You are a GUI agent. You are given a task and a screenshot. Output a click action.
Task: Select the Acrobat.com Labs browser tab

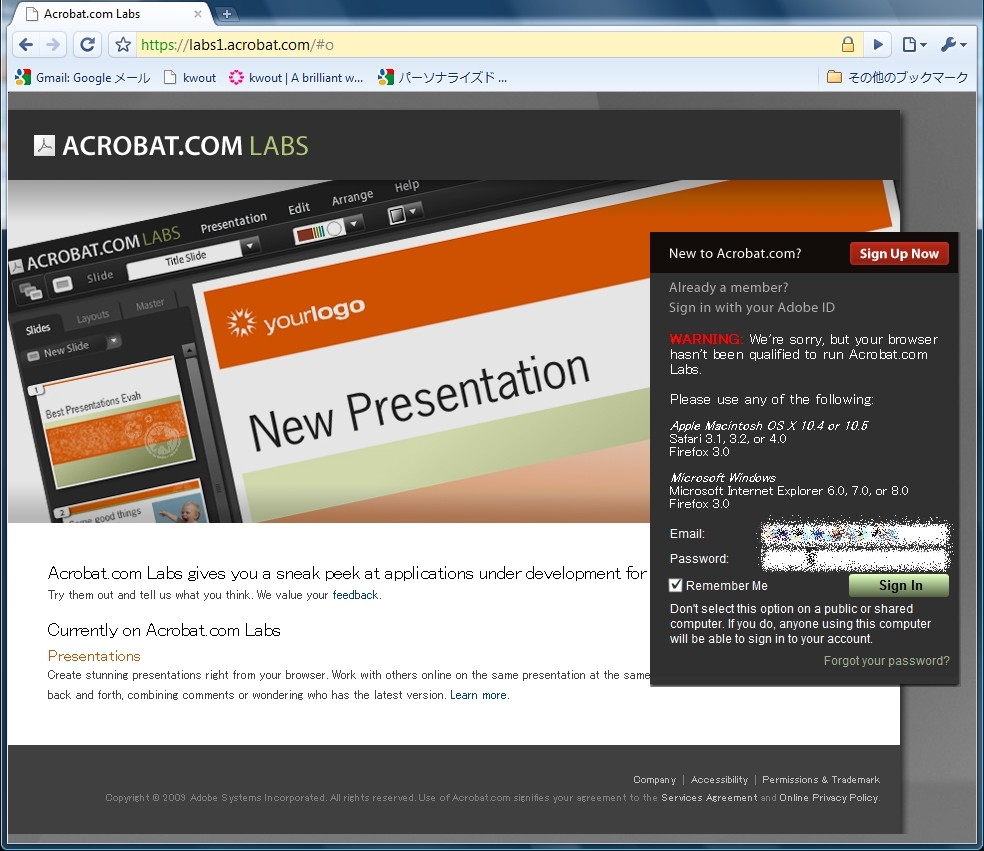coord(112,14)
